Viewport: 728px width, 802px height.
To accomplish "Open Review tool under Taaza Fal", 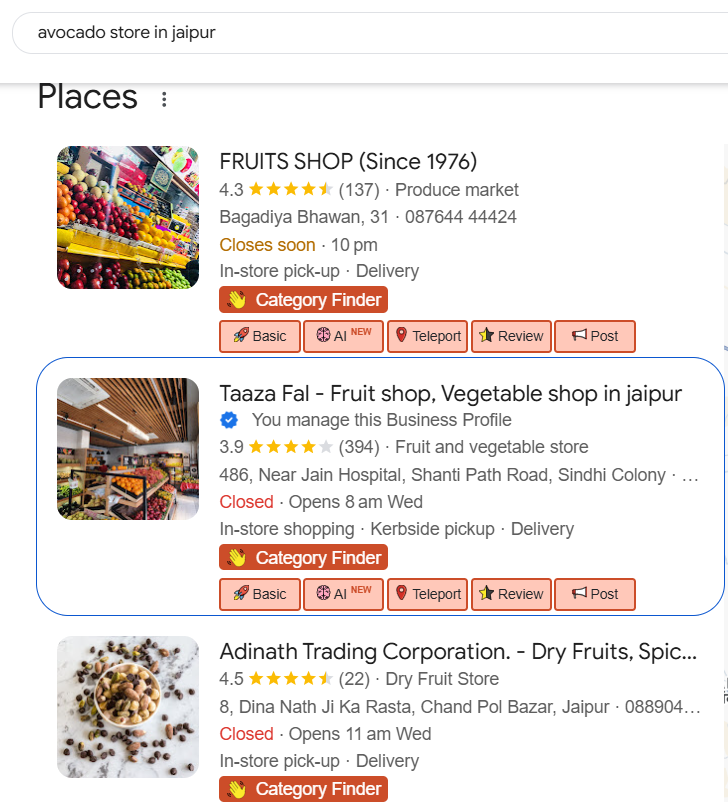I will (x=511, y=594).
